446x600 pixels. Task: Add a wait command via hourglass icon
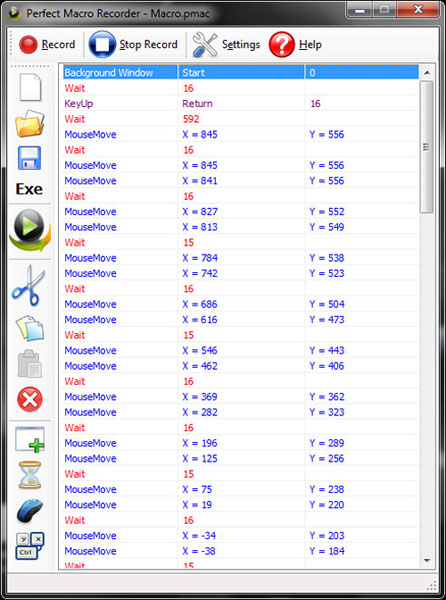29,475
